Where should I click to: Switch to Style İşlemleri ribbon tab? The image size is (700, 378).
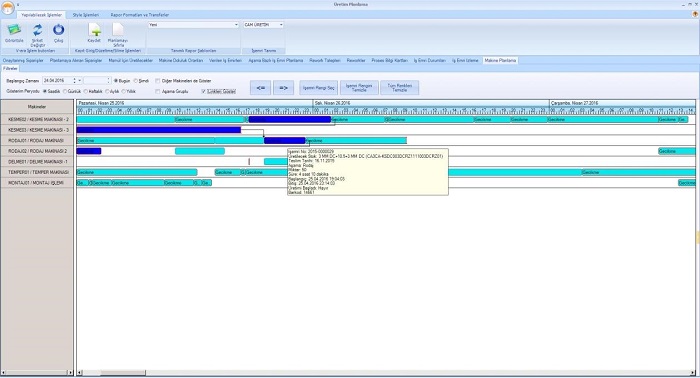pos(86,15)
